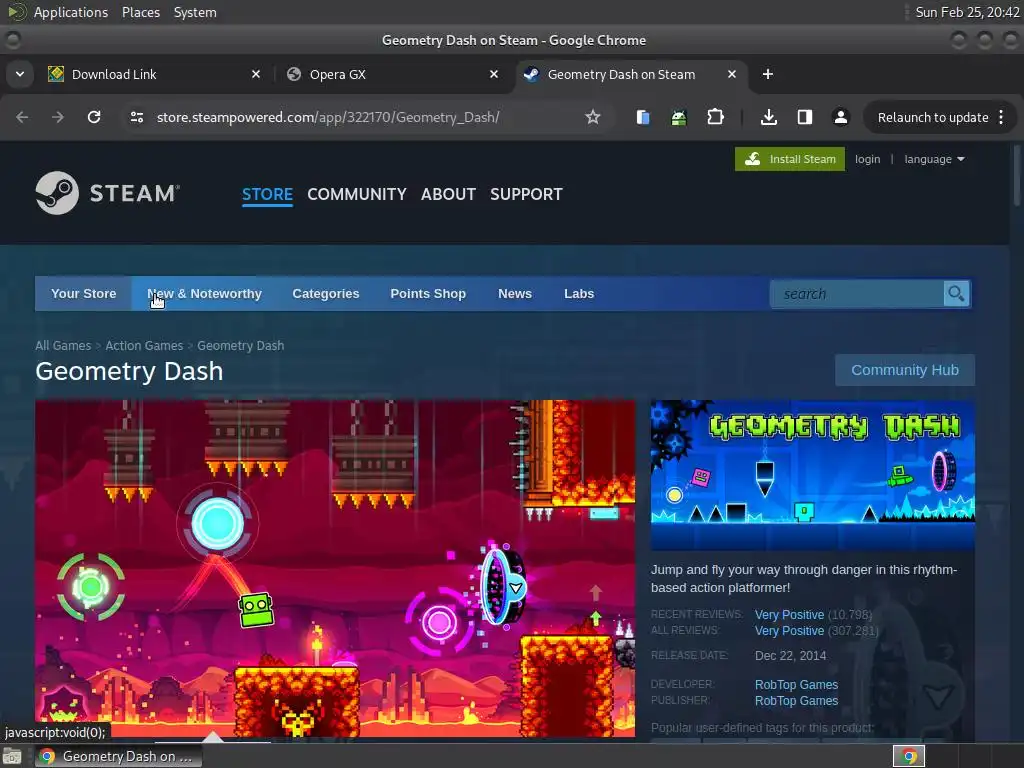The image size is (1024, 768).
Task: Reload the Steam page
Action: (x=94, y=117)
